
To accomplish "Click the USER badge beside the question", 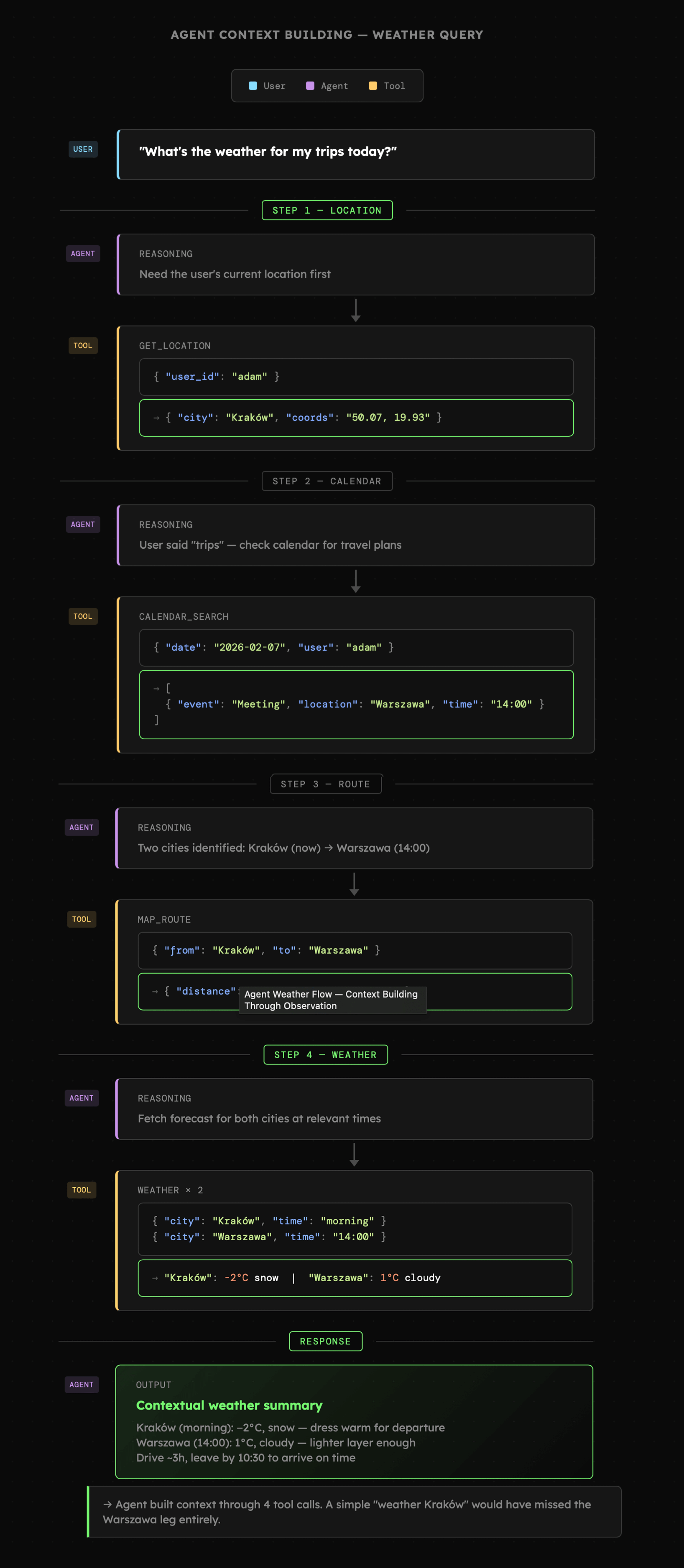I will click(x=83, y=149).
